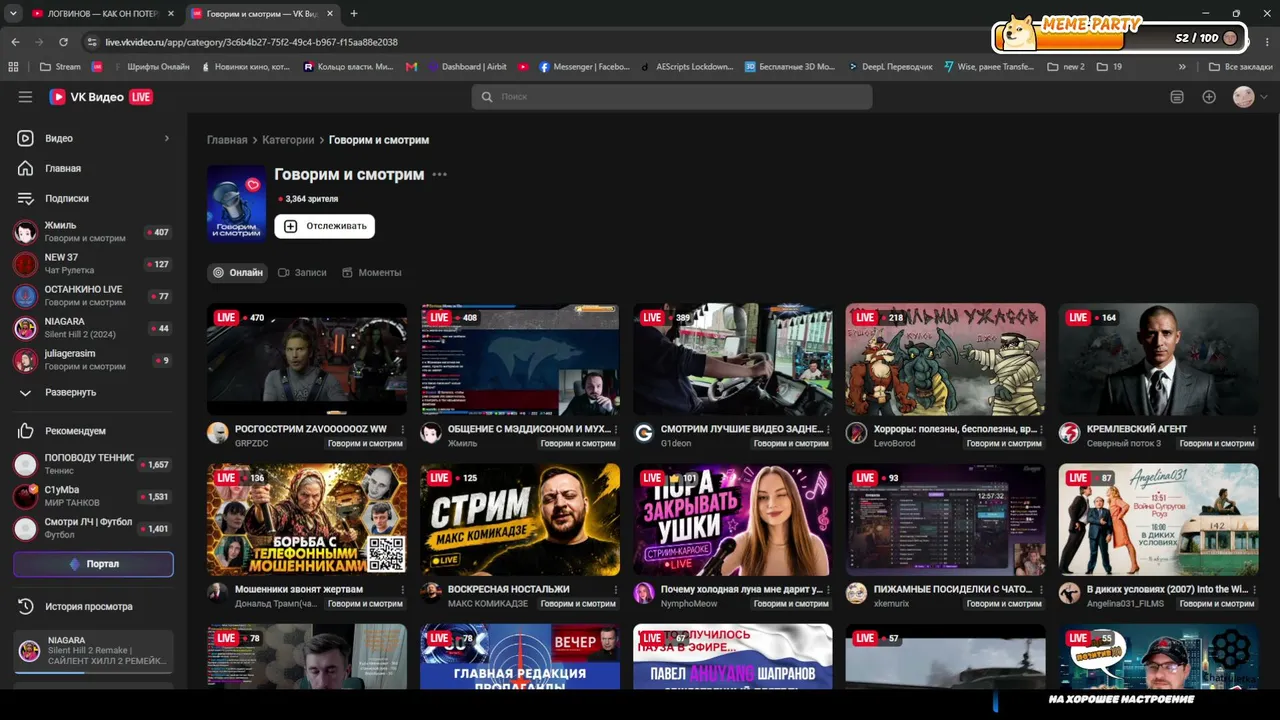Viewport: 1280px width, 720px height.
Task: Open ОСТАНКИНО LIVE channel in sidebar
Action: pyautogui.click(x=93, y=296)
